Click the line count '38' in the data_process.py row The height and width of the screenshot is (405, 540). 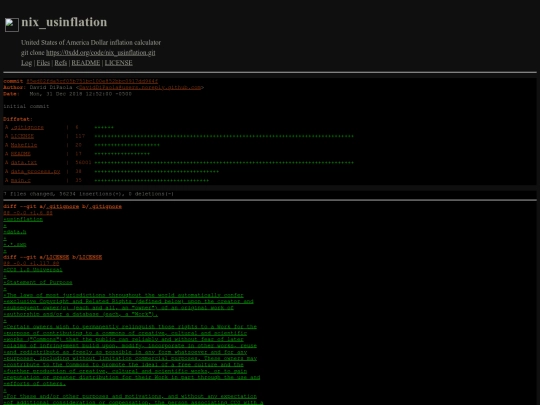(x=79, y=172)
